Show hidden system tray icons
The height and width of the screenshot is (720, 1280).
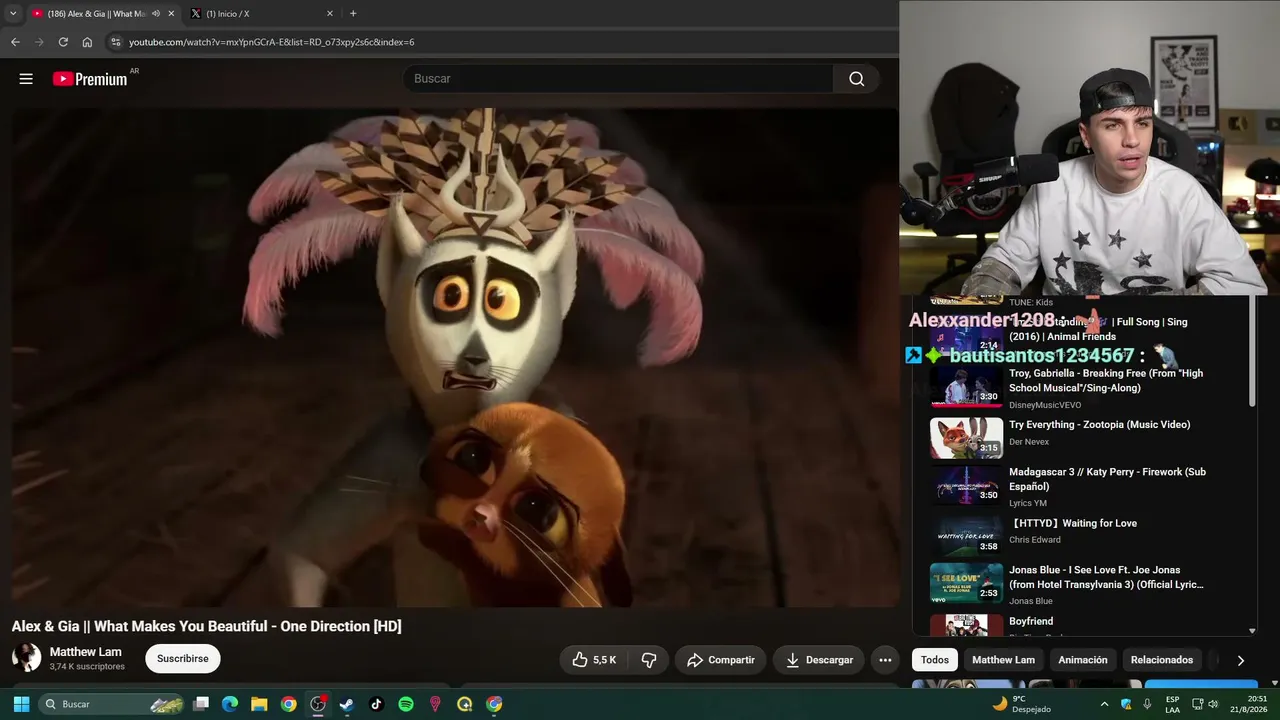click(1105, 704)
